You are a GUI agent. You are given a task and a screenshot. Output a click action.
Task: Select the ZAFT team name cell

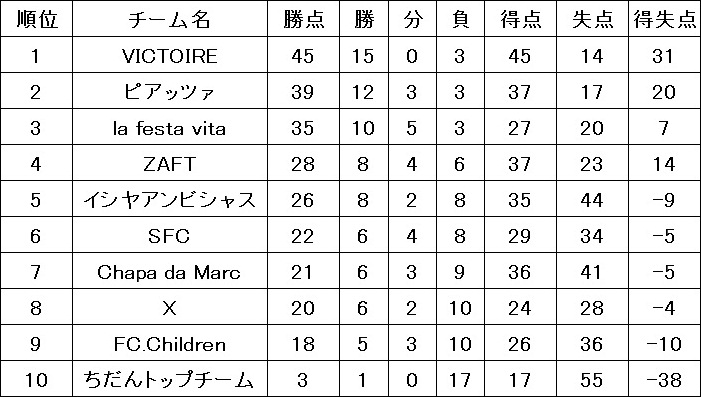point(170,163)
